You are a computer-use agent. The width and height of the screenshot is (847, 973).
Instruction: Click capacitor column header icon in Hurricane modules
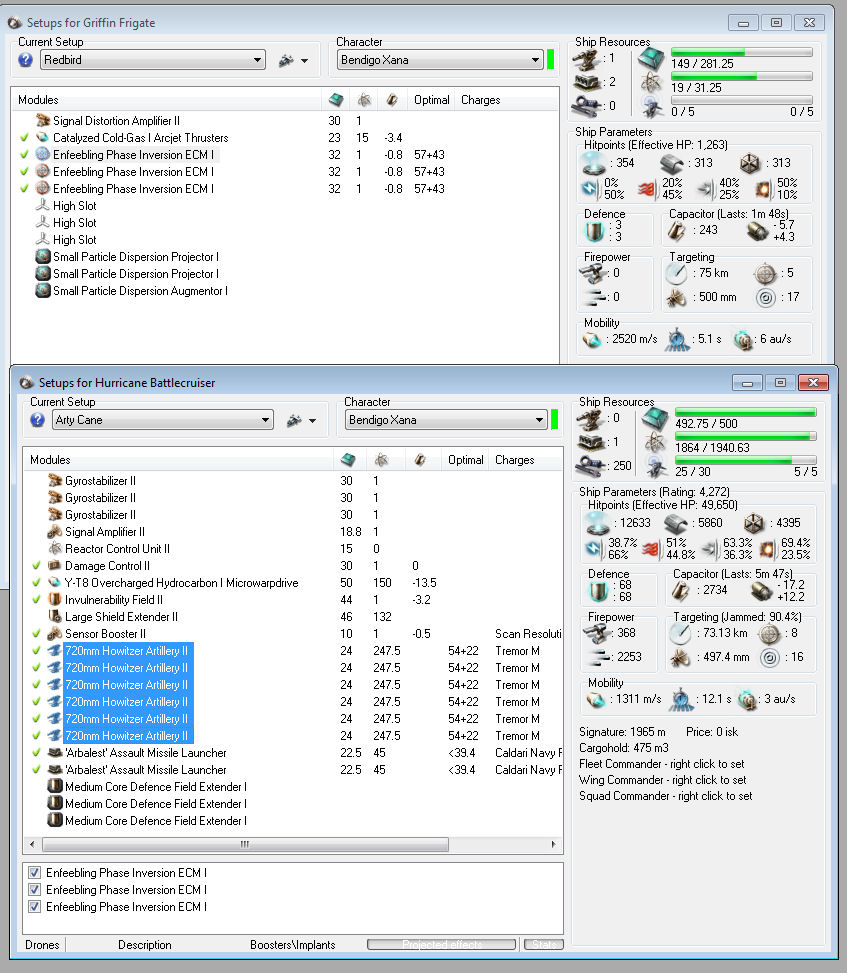pyautogui.click(x=420, y=459)
